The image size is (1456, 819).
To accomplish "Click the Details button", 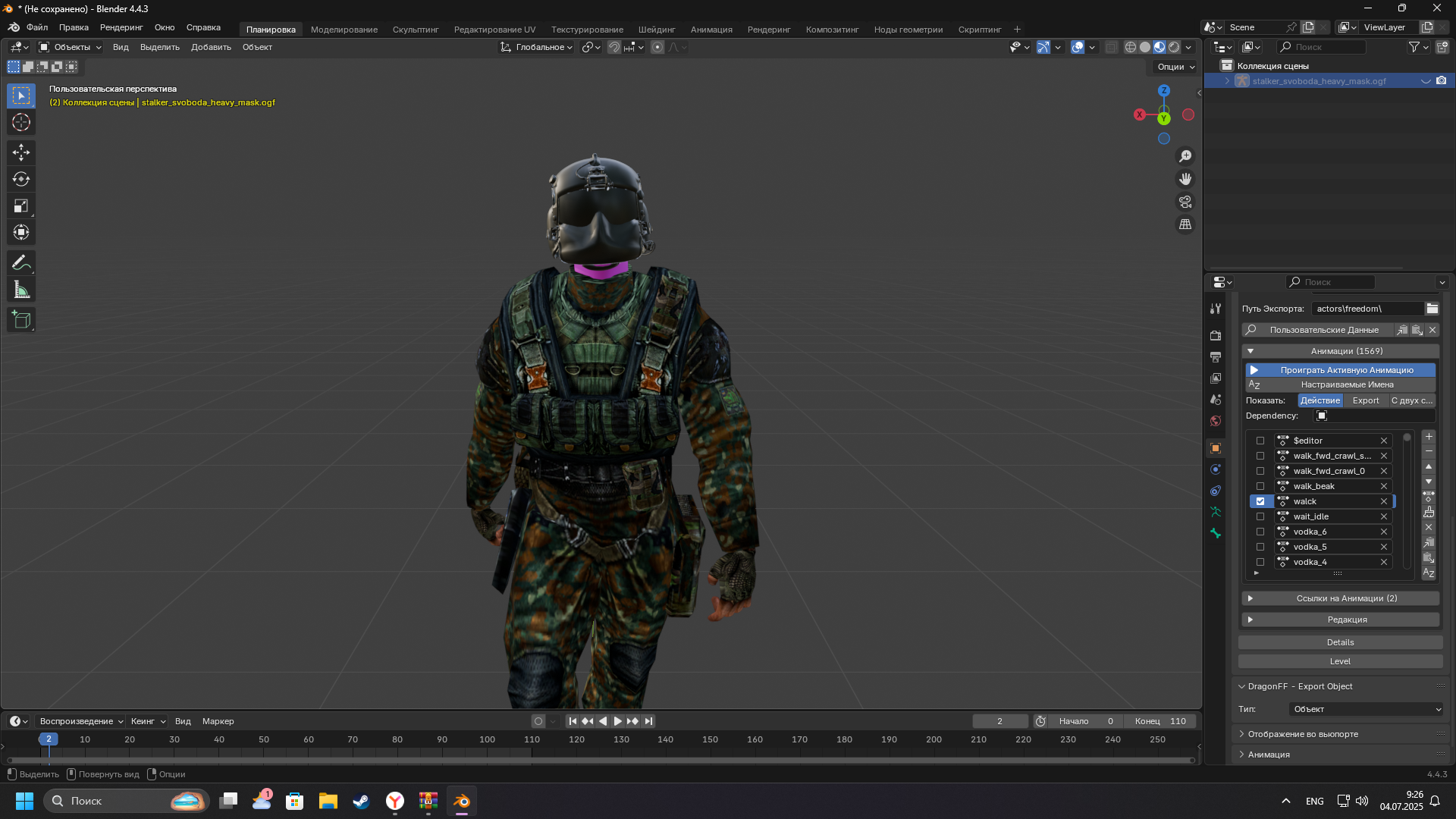I will point(1340,642).
